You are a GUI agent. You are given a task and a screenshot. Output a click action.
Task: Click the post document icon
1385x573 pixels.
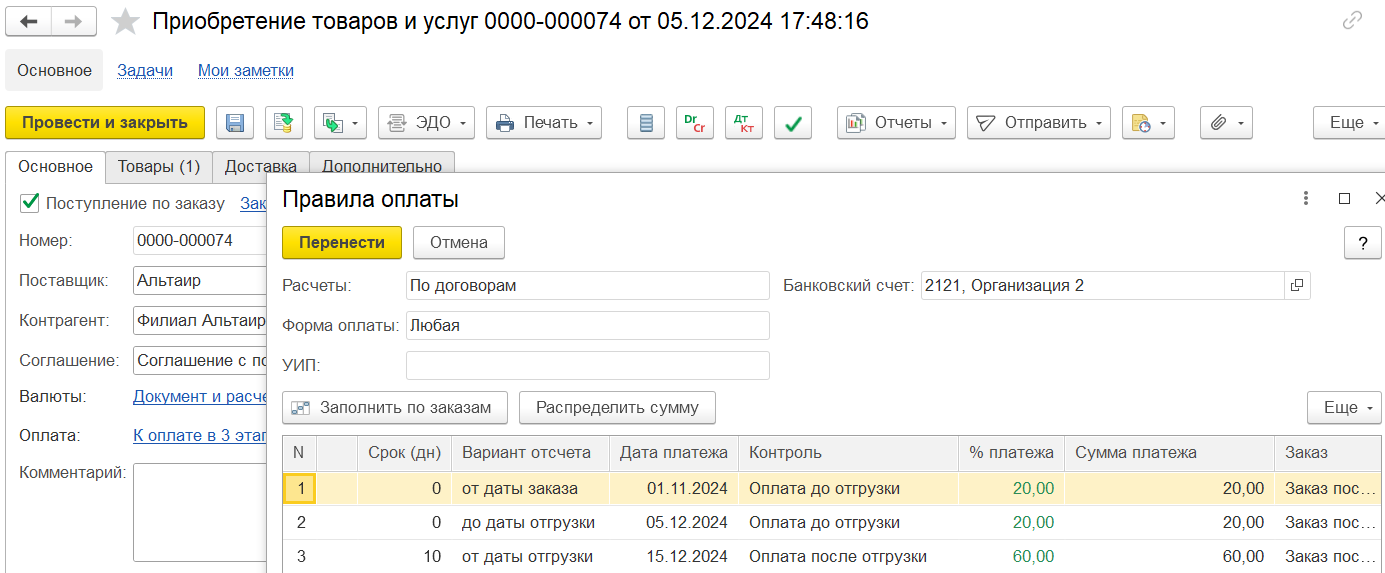[284, 123]
